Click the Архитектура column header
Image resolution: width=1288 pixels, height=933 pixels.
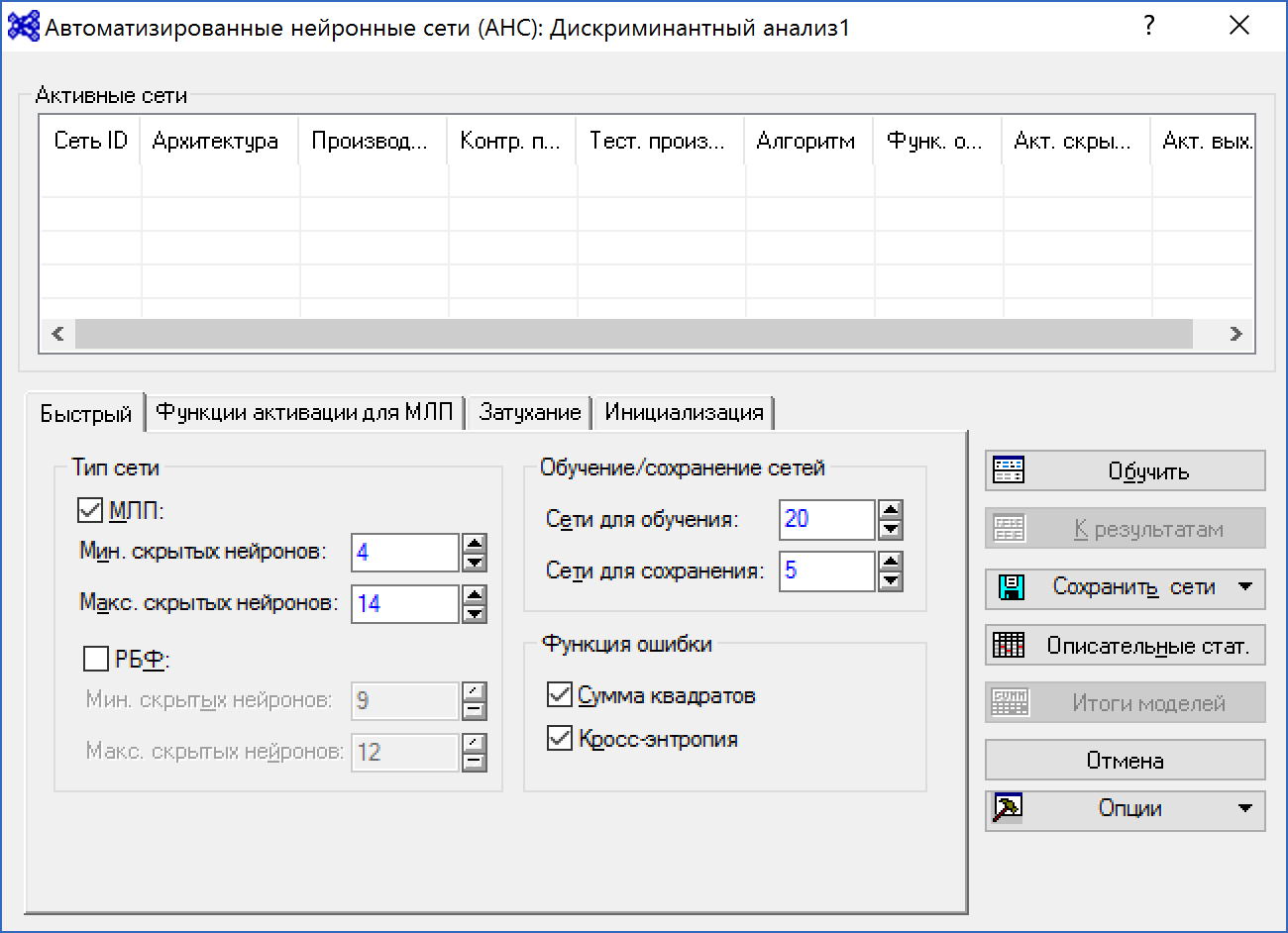pyautogui.click(x=220, y=141)
